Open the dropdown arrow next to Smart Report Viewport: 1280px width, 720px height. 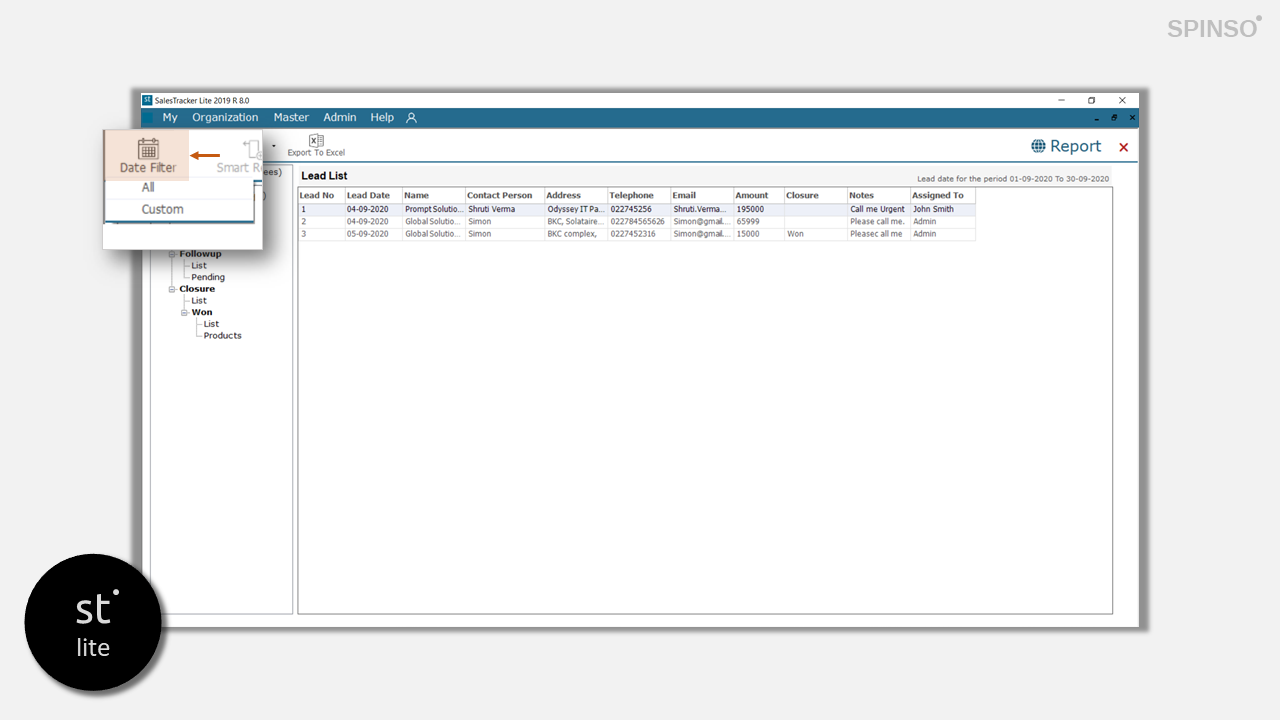(274, 146)
